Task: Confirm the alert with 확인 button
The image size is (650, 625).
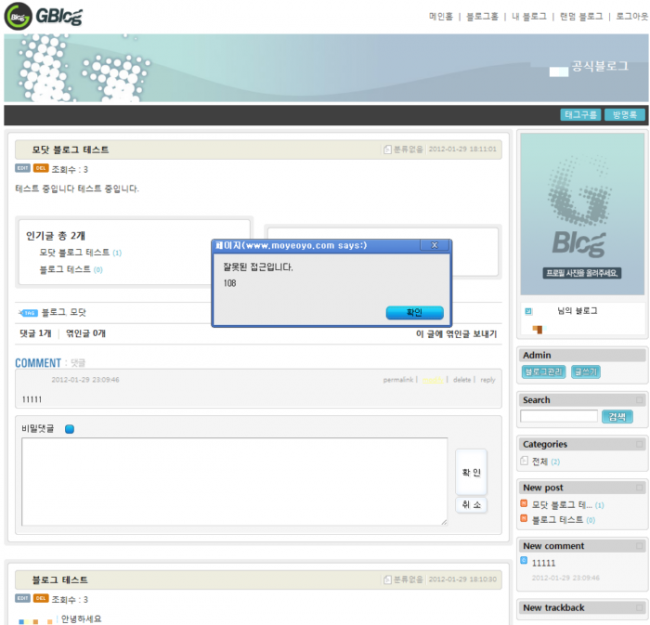Action: [415, 312]
